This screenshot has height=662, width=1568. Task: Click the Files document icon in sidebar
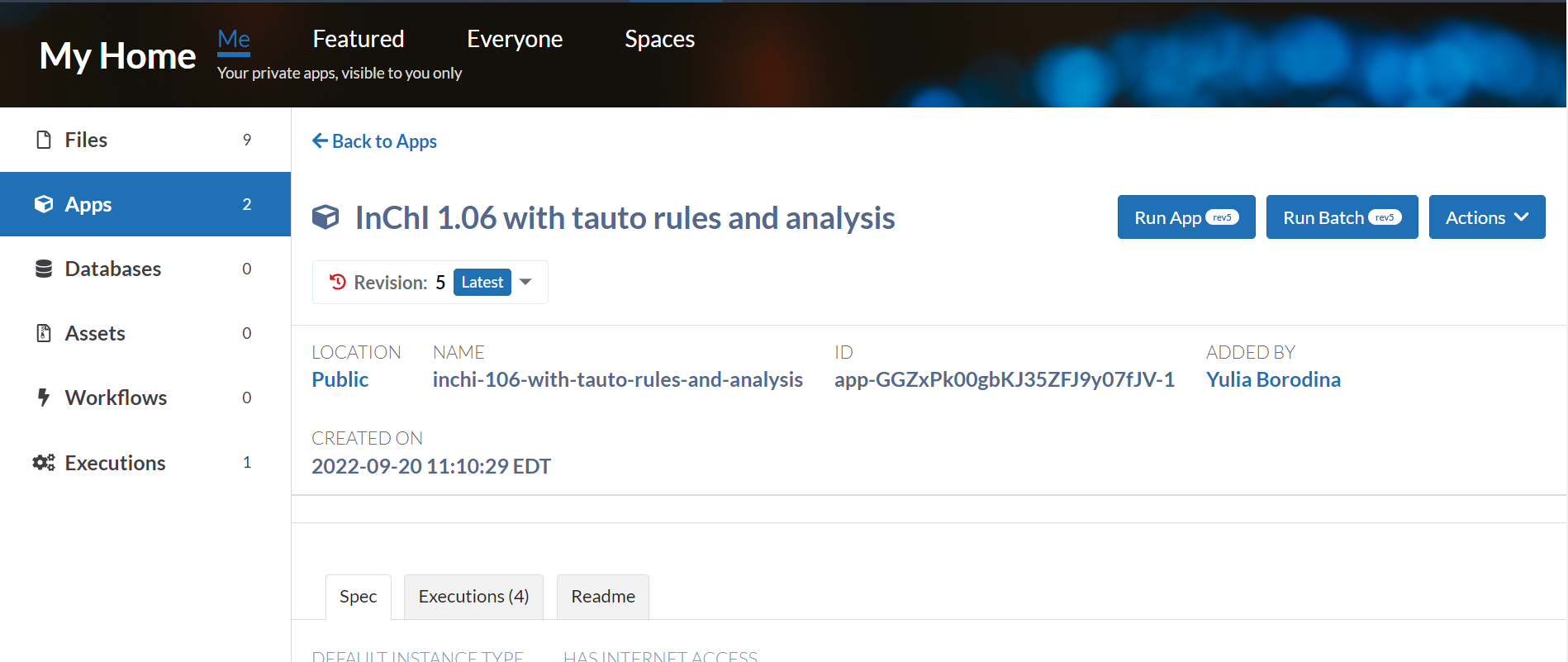[x=44, y=140]
